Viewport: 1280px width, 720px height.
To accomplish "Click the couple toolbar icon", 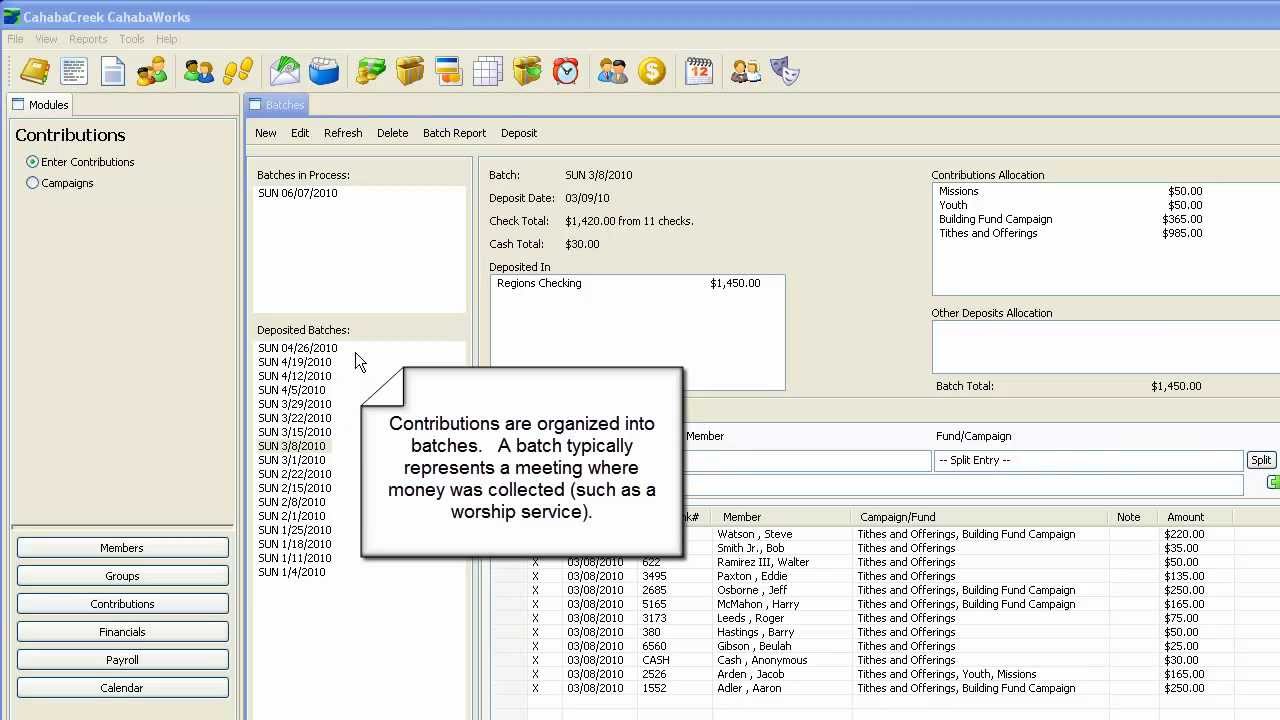I will 746,71.
